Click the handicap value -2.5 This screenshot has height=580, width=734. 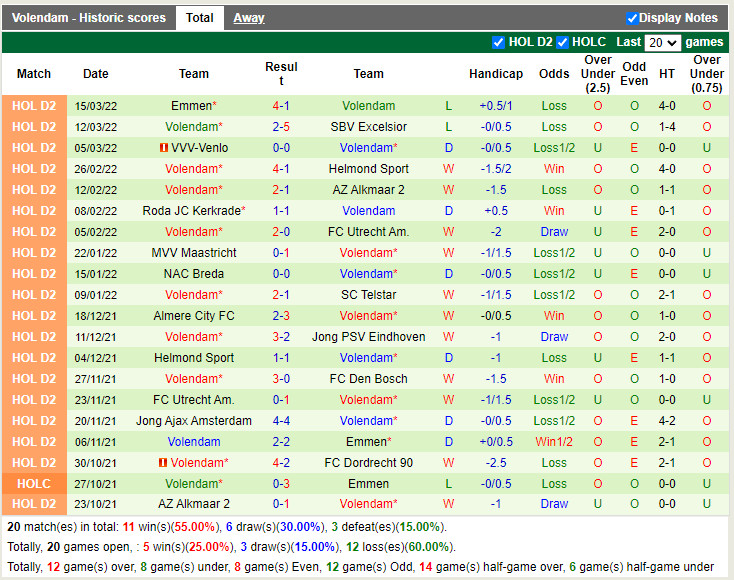[496, 463]
